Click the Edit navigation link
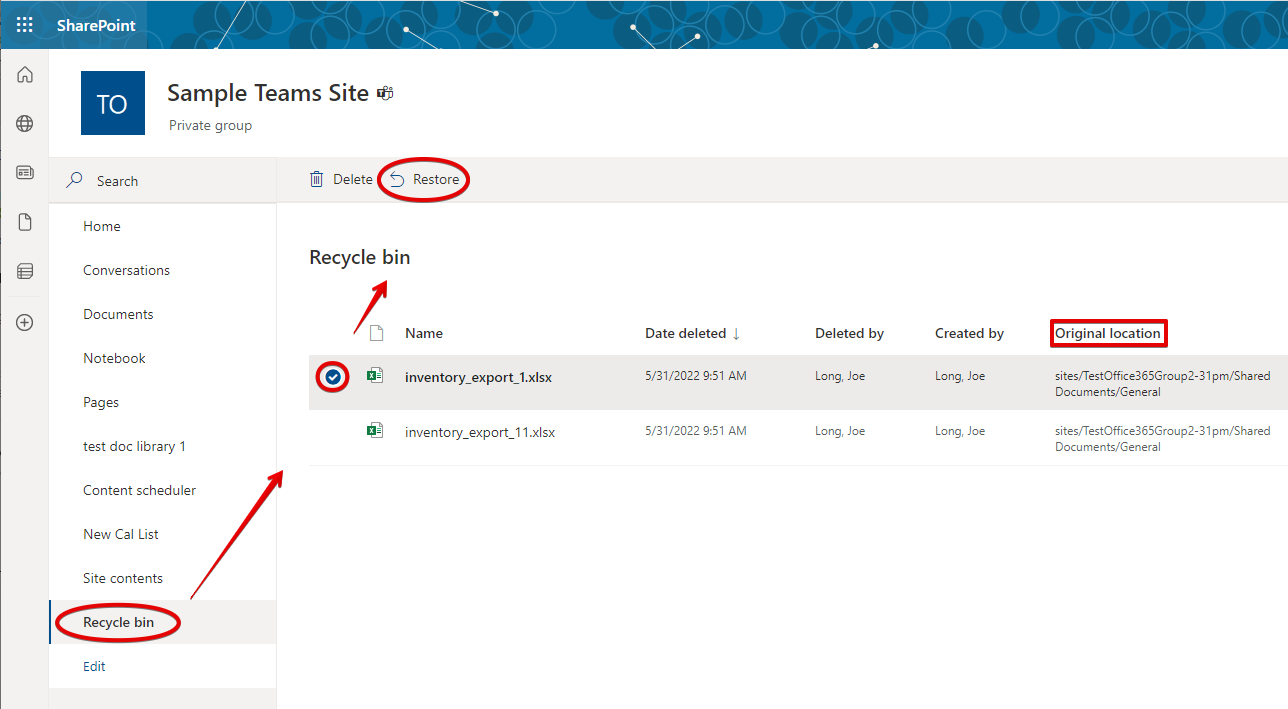 (94, 666)
